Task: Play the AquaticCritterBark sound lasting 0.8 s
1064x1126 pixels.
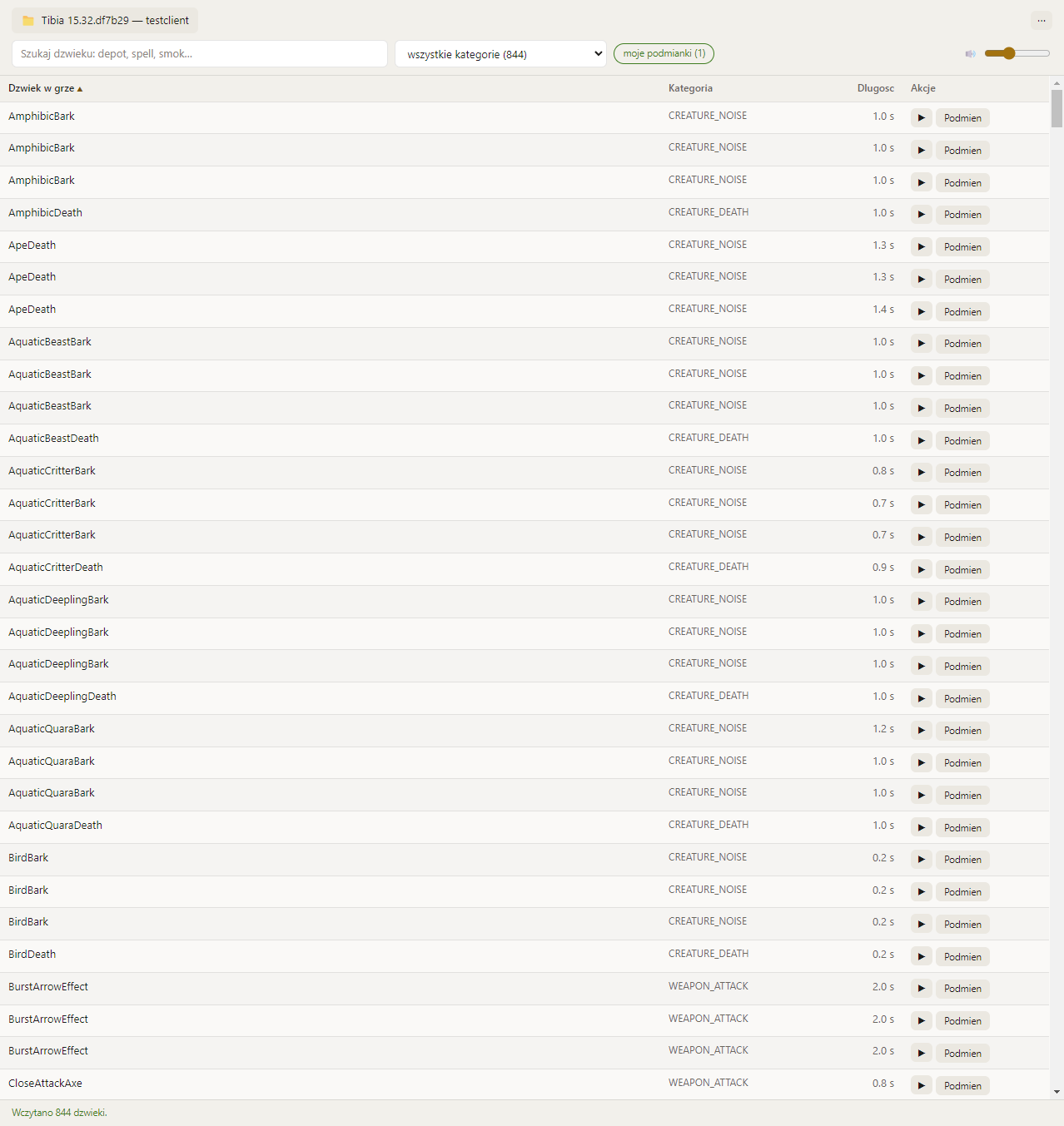Action: pos(921,473)
